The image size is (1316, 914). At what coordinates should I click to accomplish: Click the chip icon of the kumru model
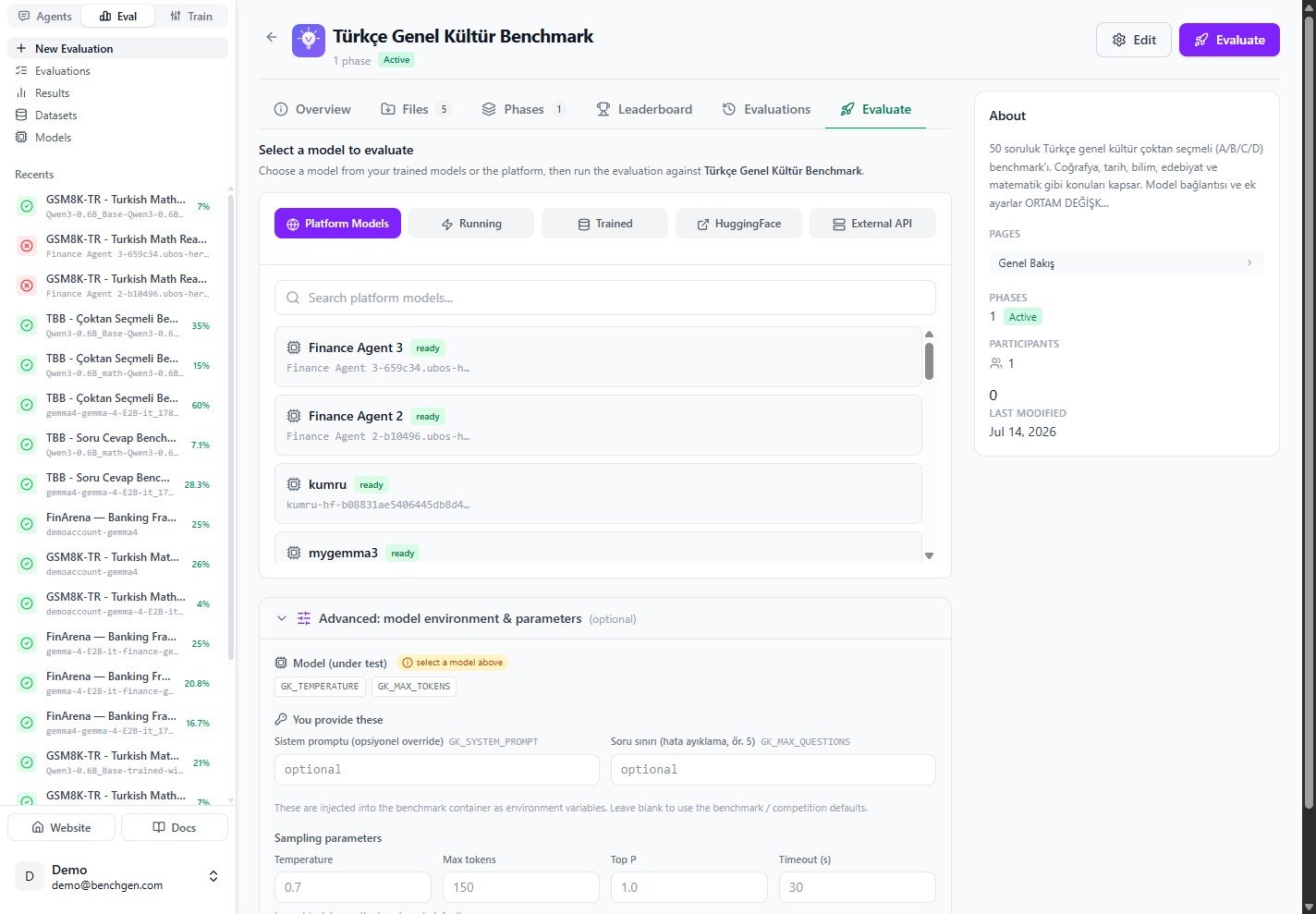(x=294, y=484)
